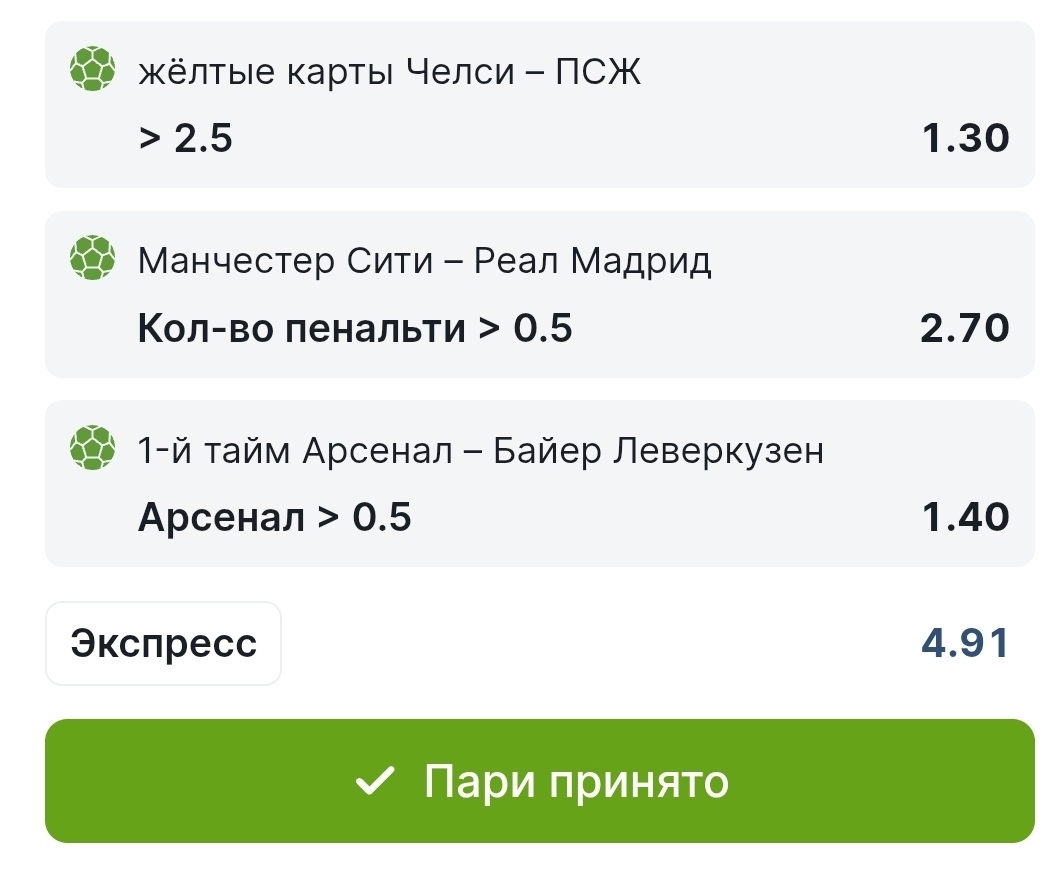Select the Арсенал > 0.5 outcome

[275, 518]
